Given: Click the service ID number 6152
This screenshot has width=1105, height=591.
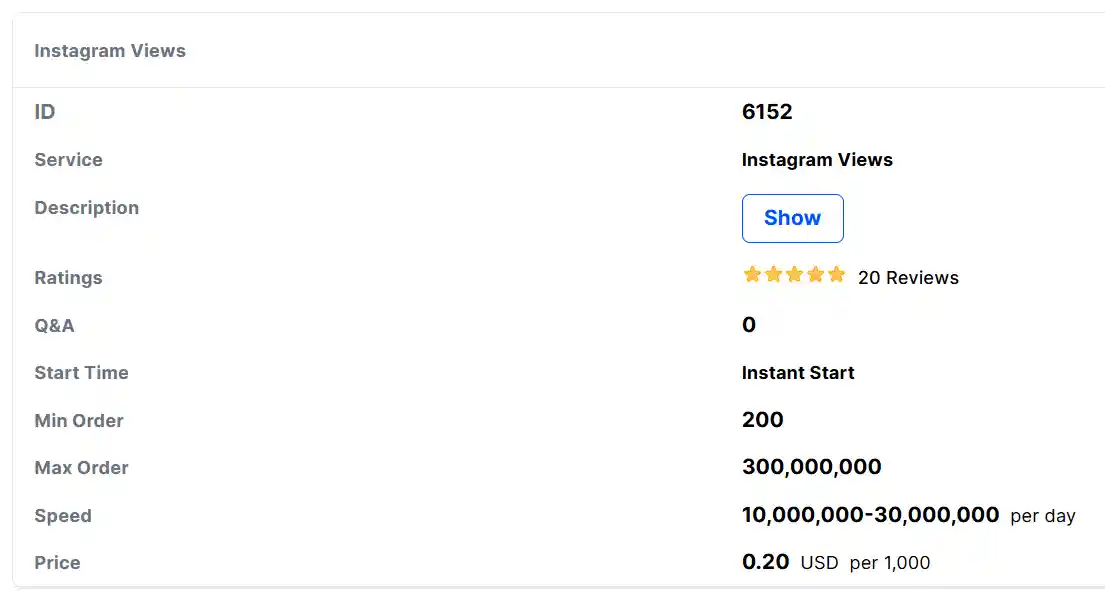Looking at the screenshot, I should [767, 112].
